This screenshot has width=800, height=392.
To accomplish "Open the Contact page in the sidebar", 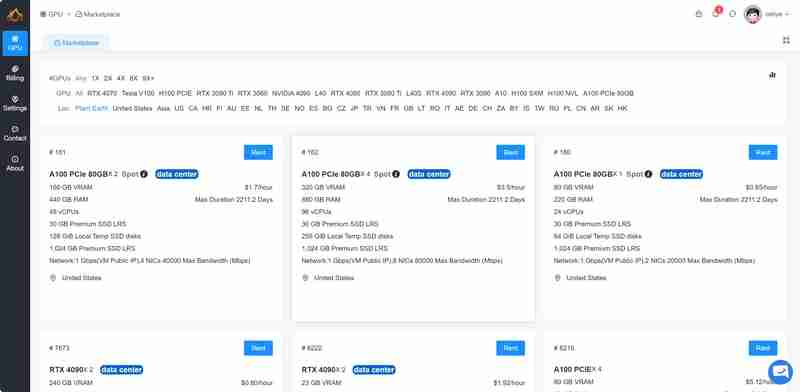I will point(15,134).
